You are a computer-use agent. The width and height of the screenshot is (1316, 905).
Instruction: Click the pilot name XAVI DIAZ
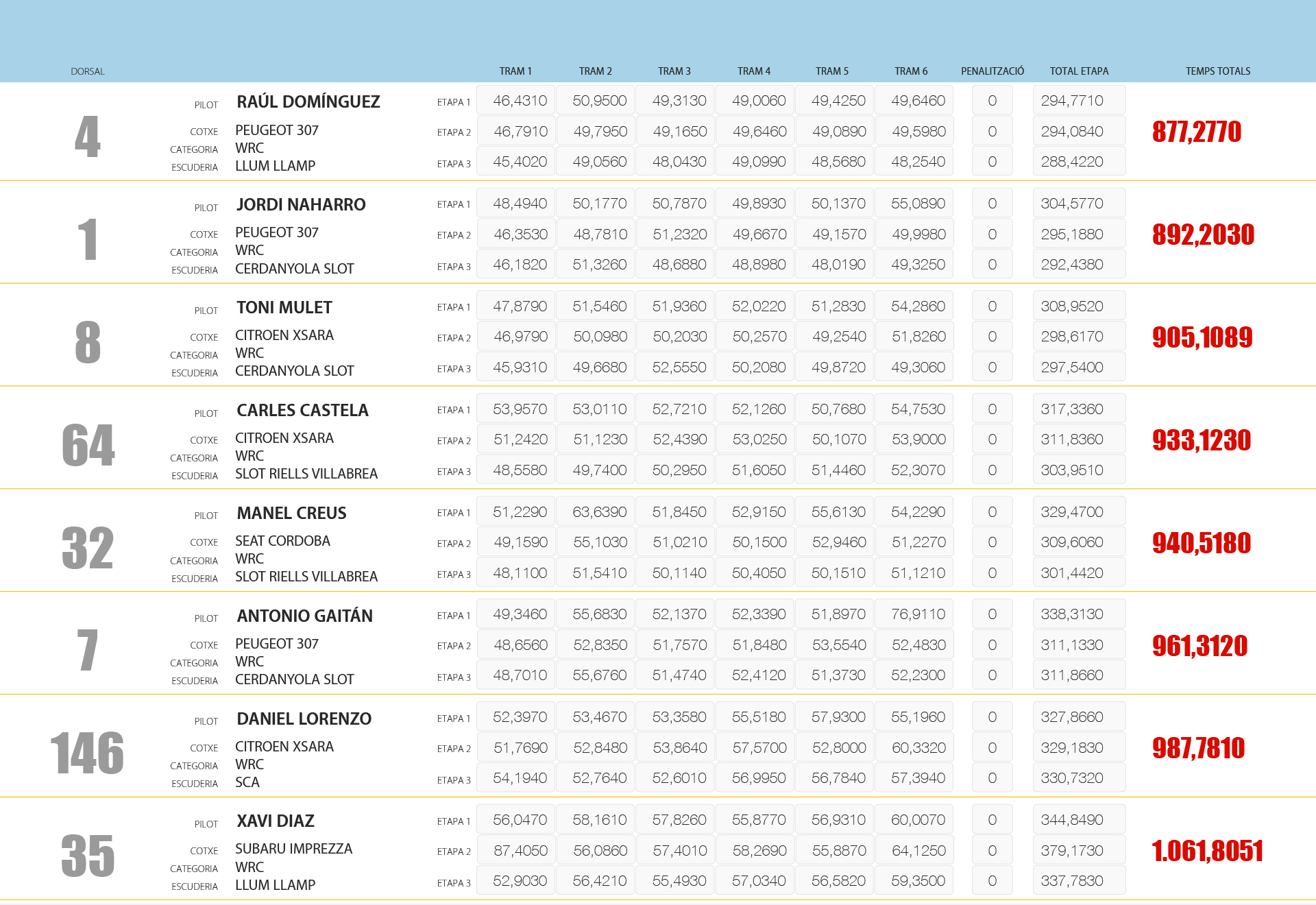click(276, 821)
